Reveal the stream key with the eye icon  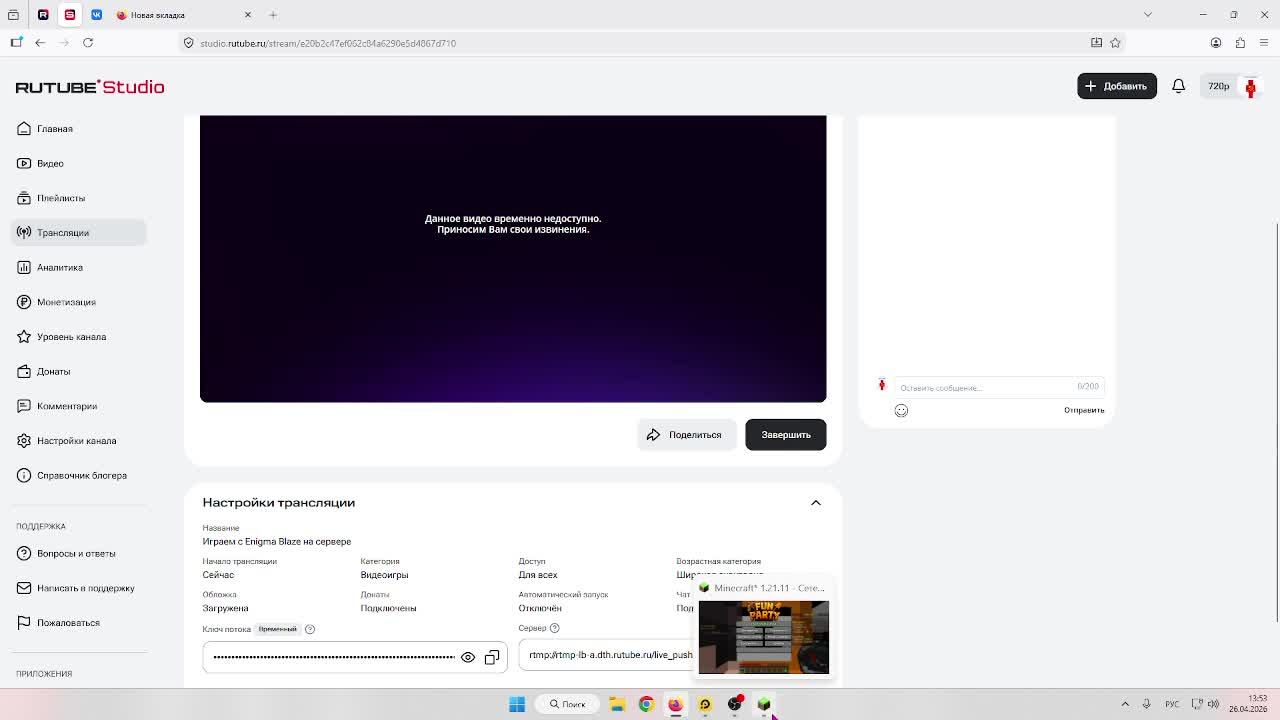pyautogui.click(x=468, y=657)
